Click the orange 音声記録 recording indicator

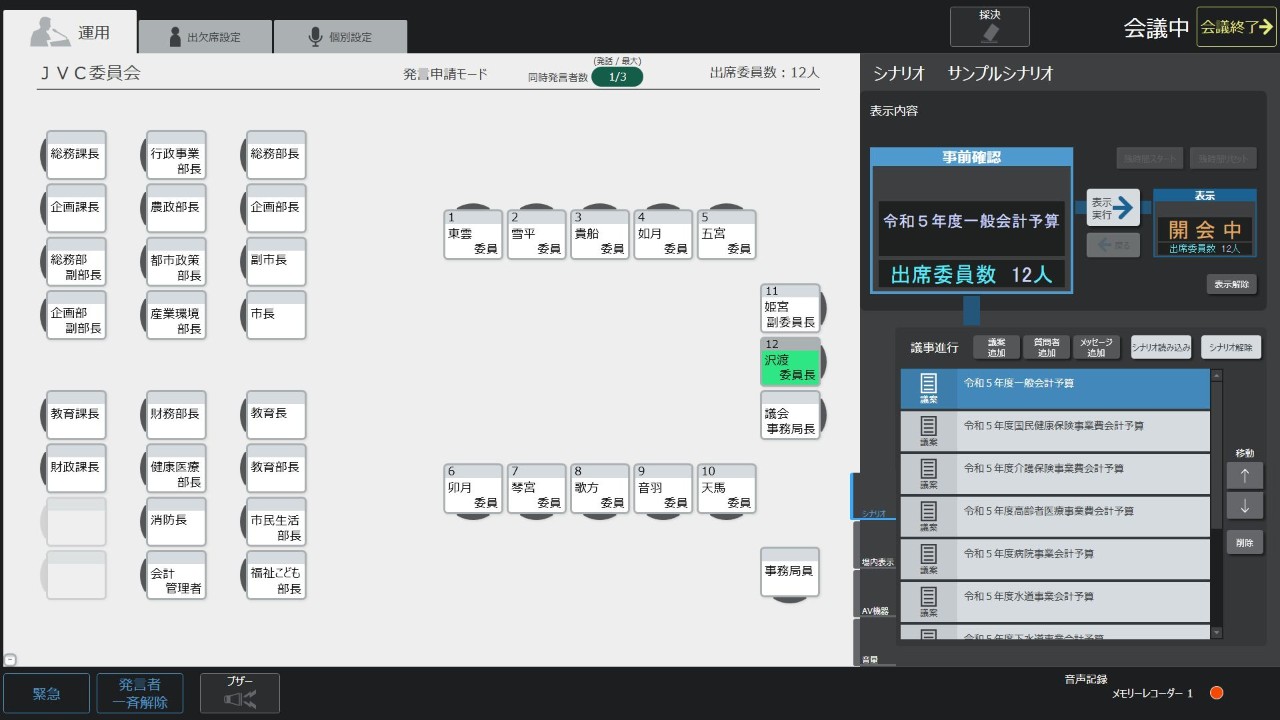click(x=1217, y=693)
